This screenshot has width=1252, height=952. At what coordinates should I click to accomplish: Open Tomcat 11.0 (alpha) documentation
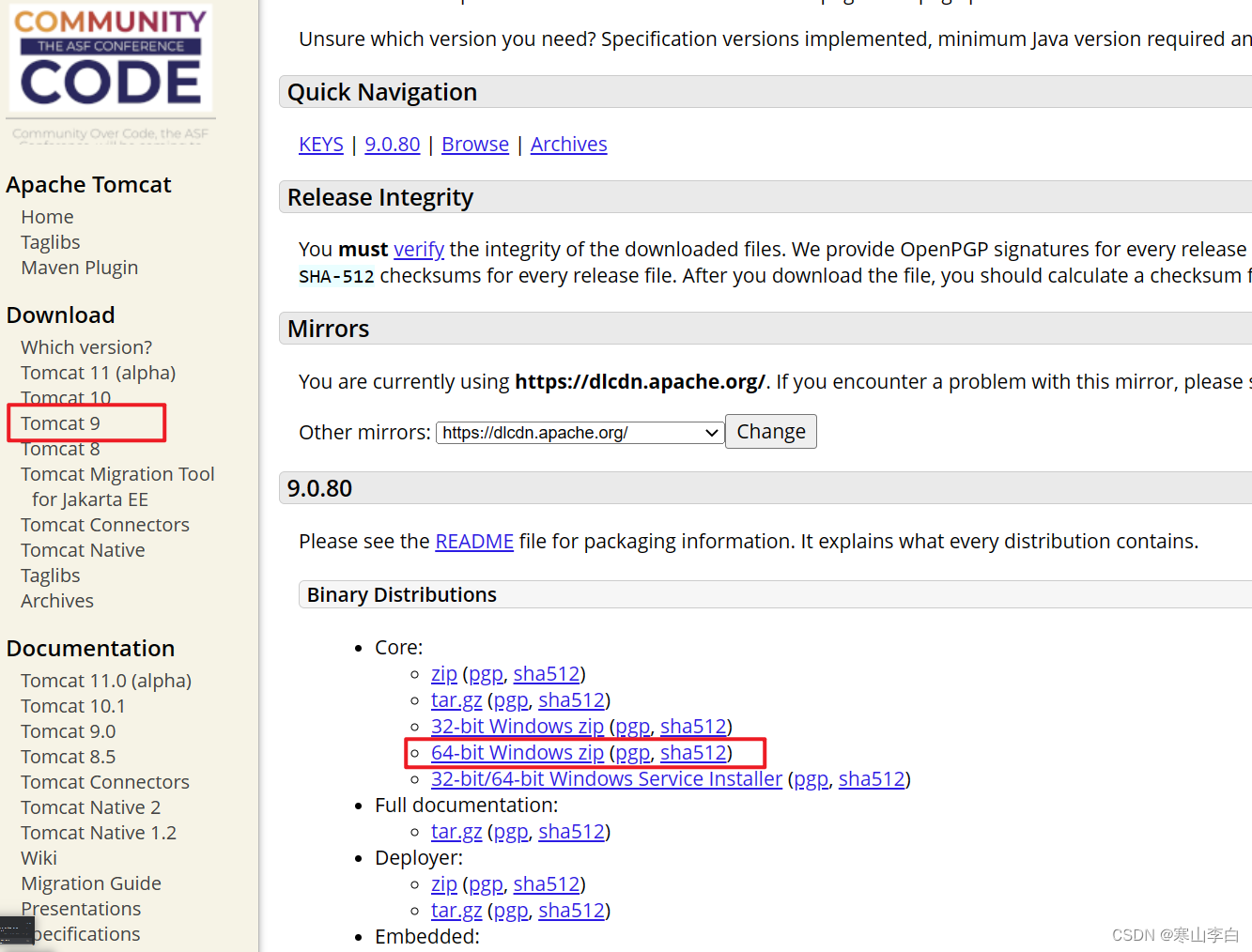coord(106,681)
